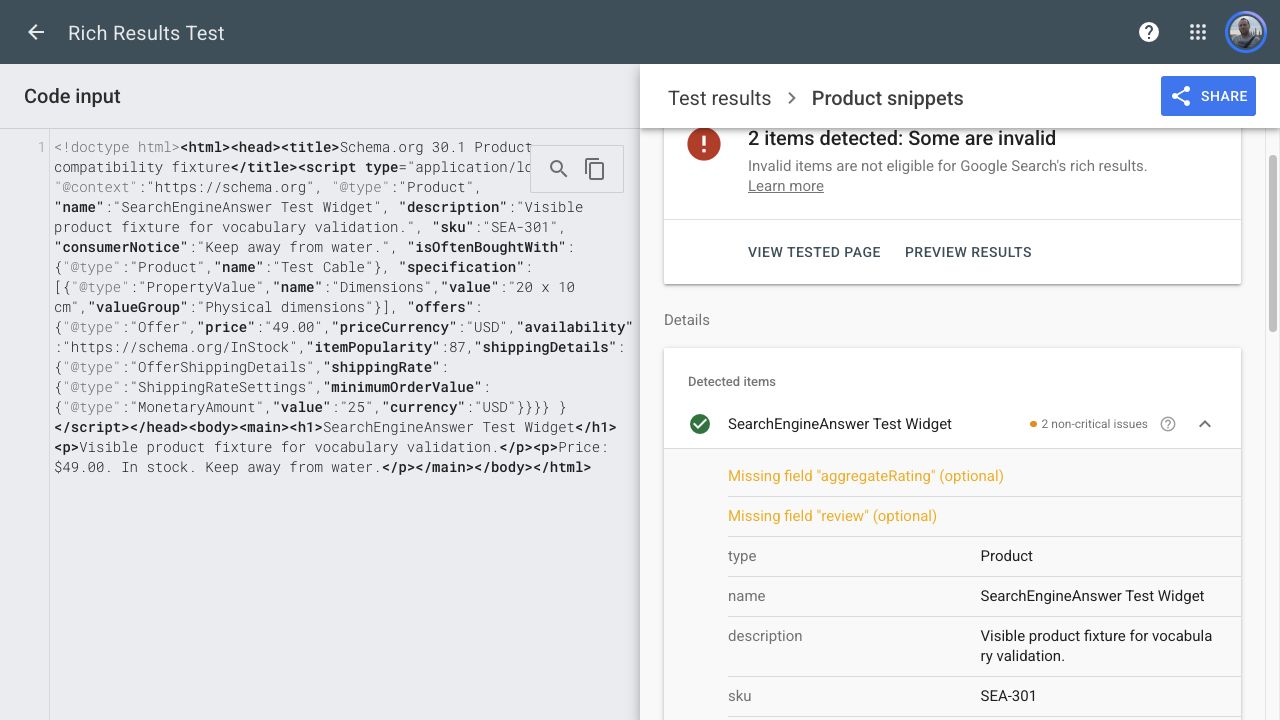Click the green check beside SearchEngineAnswer Test Widget
The width and height of the screenshot is (1280, 720).
coord(700,424)
